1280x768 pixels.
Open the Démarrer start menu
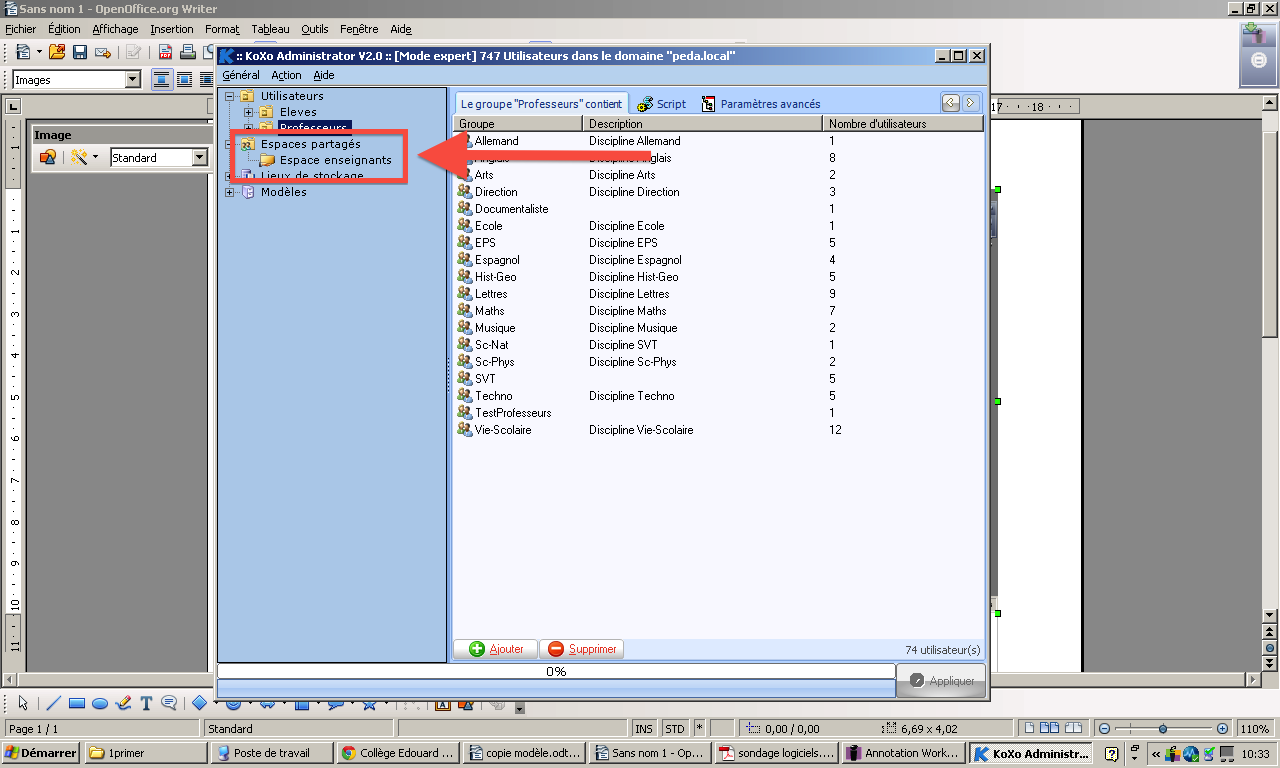click(x=41, y=753)
